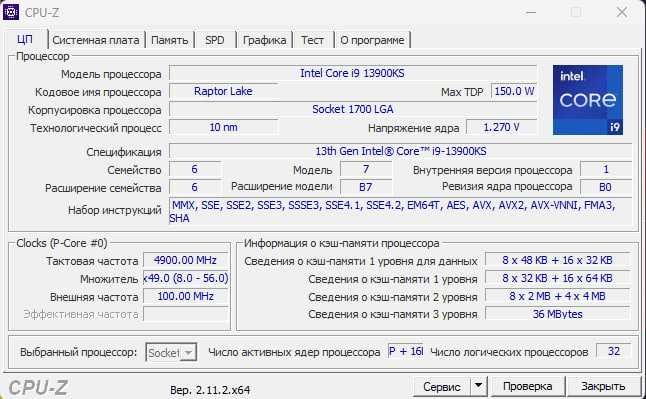Switch to the Память tab
Screen dimensions: 646x399
tap(170, 40)
